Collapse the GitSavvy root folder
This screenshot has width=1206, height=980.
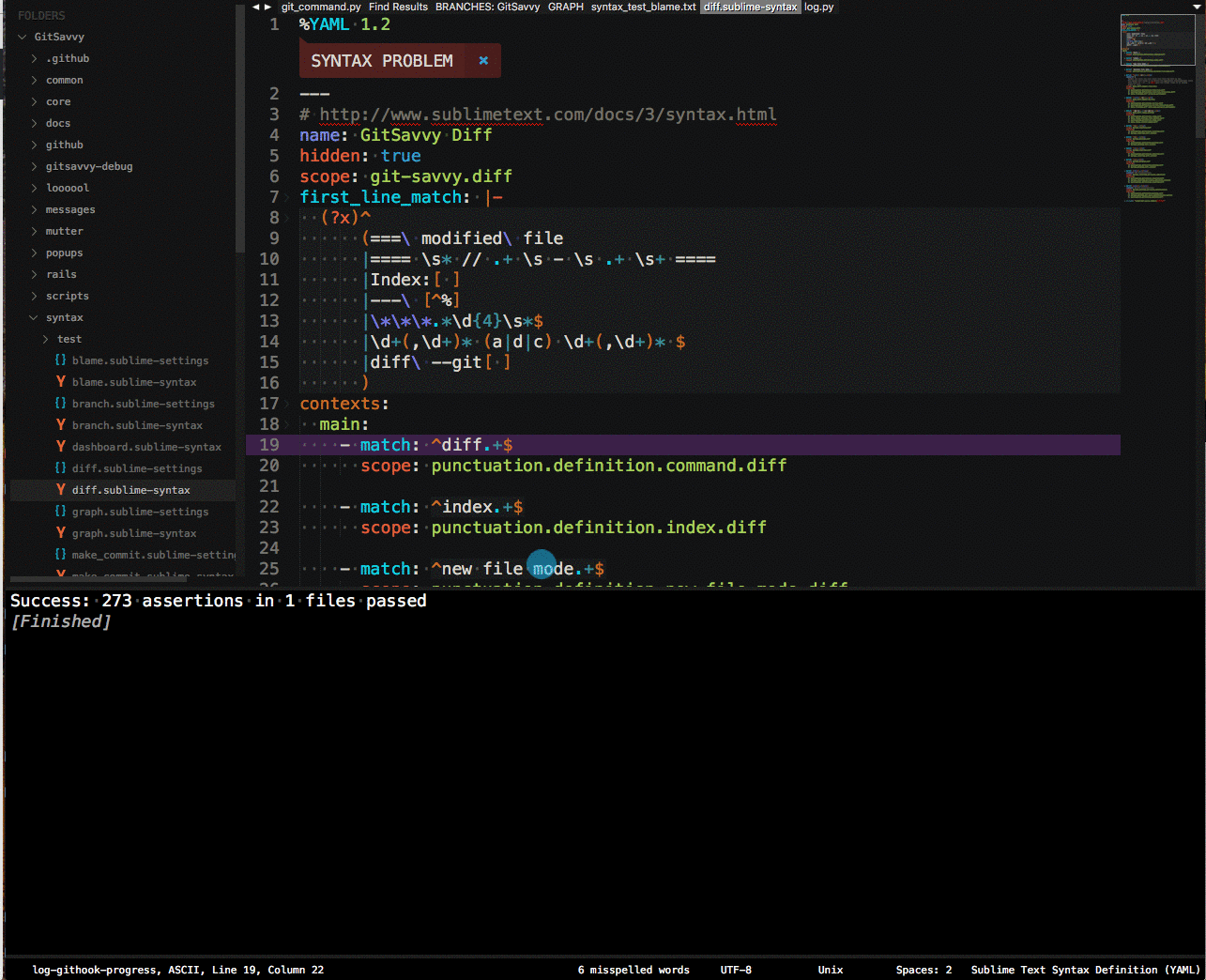point(22,37)
